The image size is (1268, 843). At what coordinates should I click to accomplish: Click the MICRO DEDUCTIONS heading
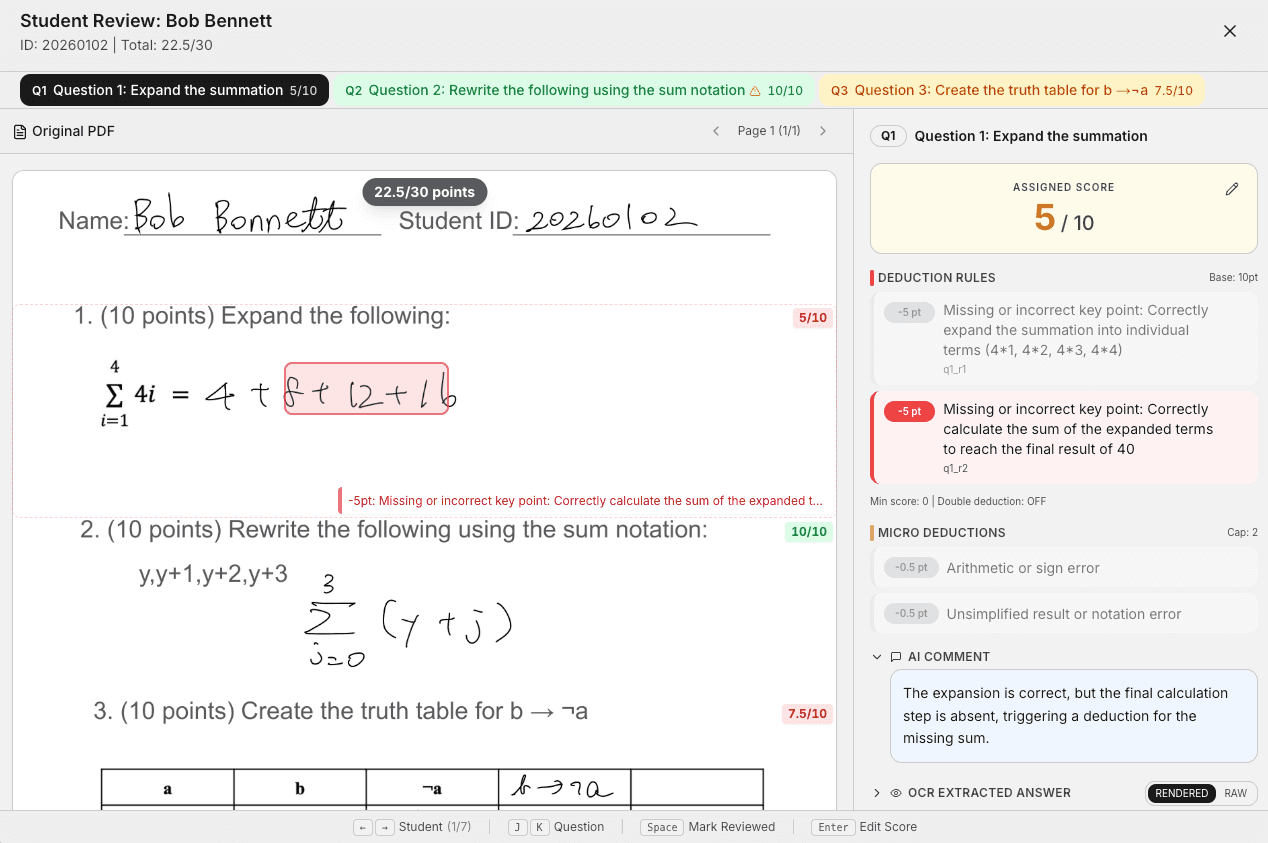942,533
